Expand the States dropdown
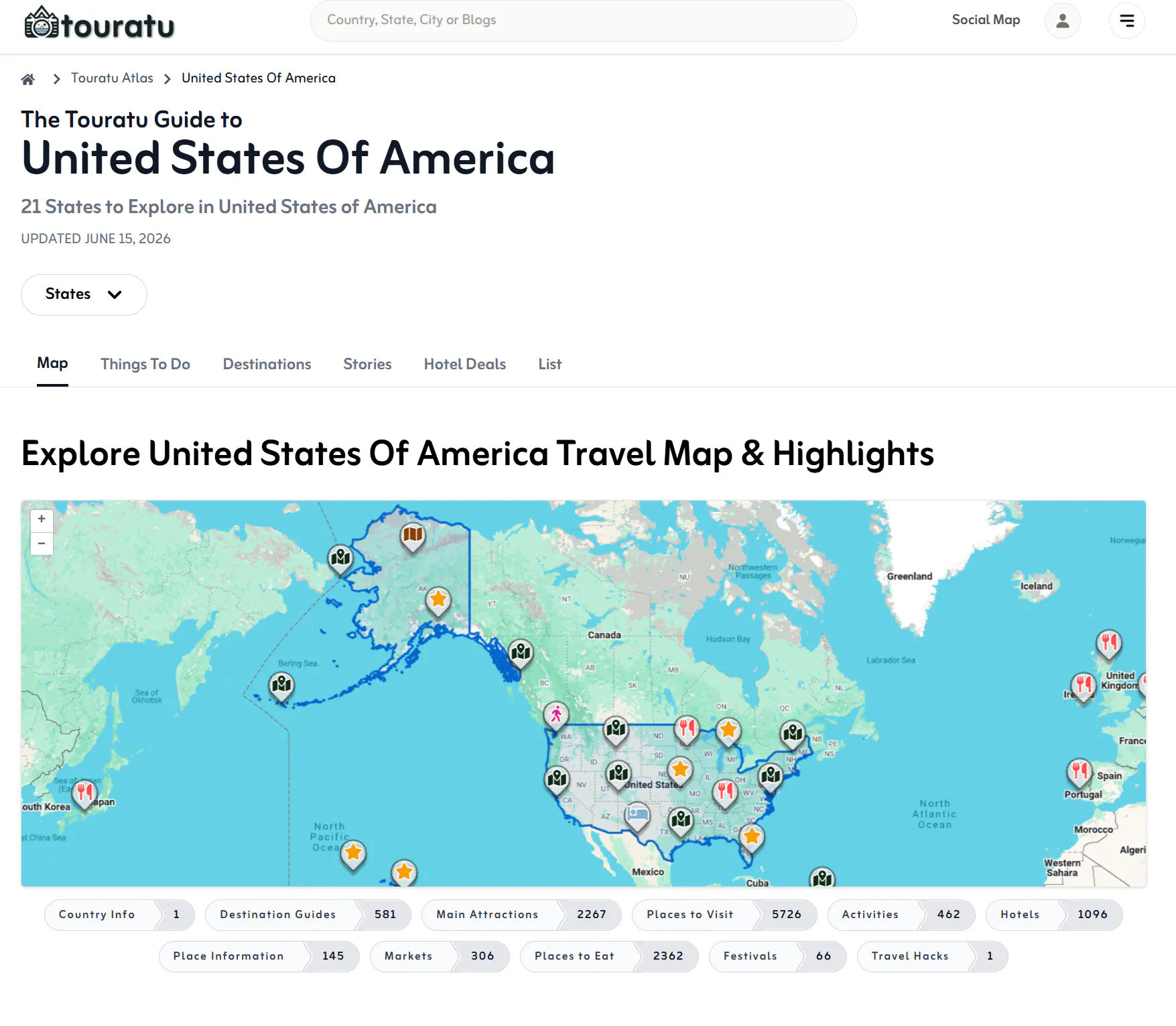This screenshot has width=1176, height=1026. pos(84,295)
